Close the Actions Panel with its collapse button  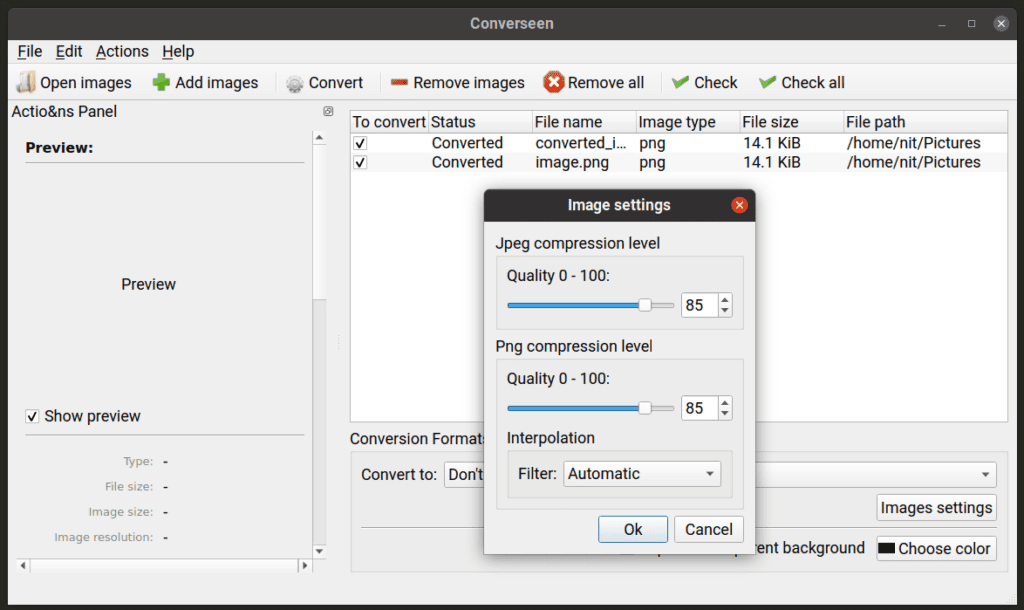point(328,111)
